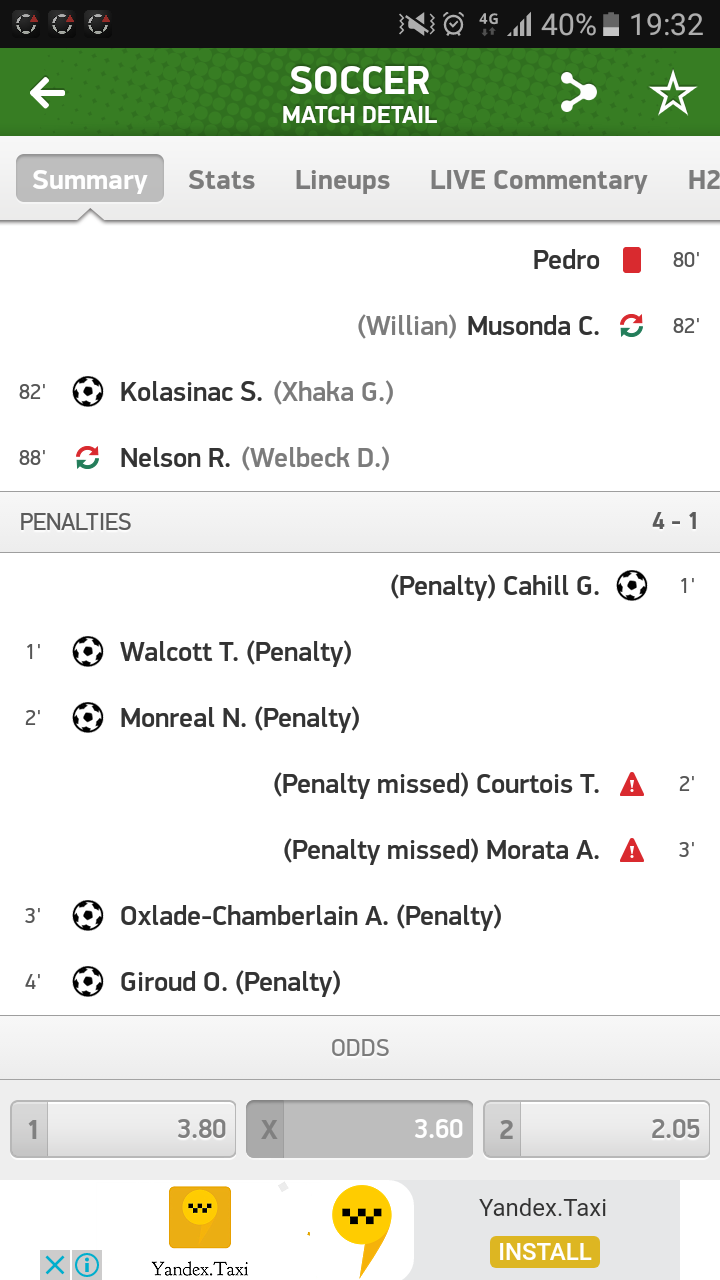This screenshot has width=720, height=1280.
Task: Tap substitution icon next to Musonda C.
Action: click(631, 326)
